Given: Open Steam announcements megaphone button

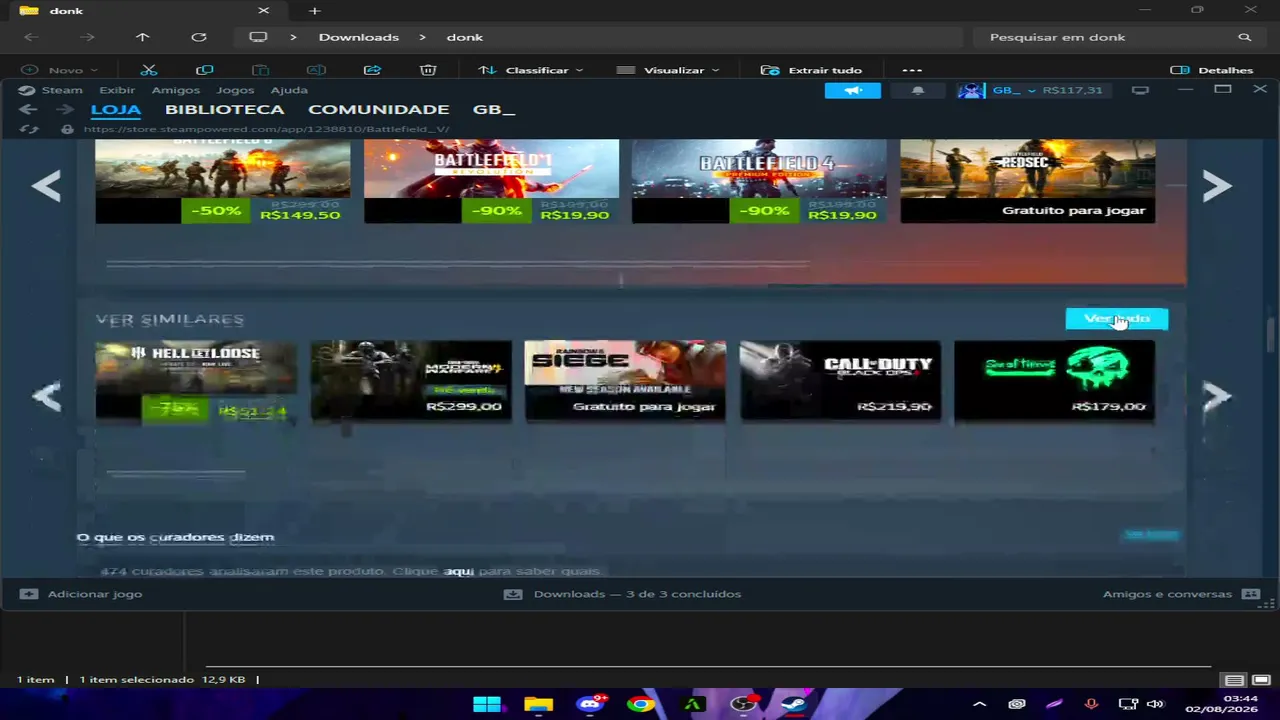Looking at the screenshot, I should [853, 90].
